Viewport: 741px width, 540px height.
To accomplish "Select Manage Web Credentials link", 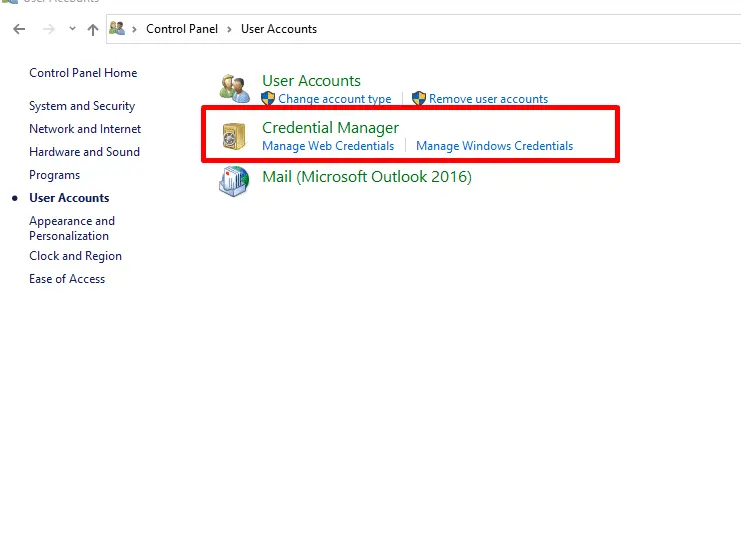I will point(328,146).
